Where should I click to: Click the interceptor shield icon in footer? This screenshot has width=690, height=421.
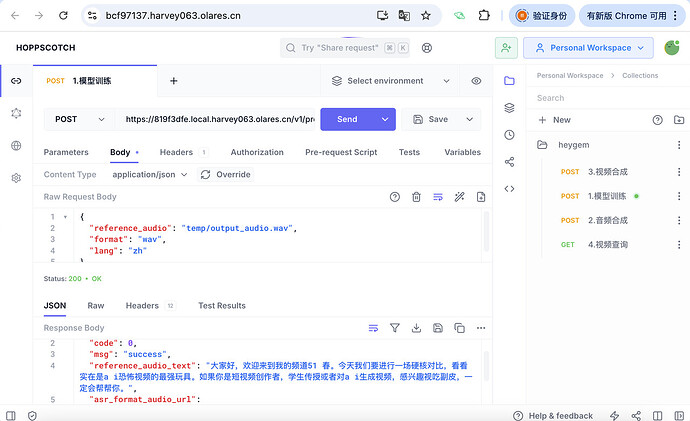(x=32, y=416)
